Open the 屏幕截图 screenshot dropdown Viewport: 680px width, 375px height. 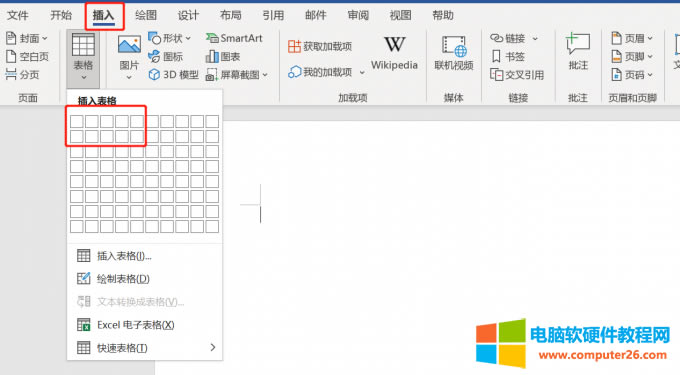(265, 75)
